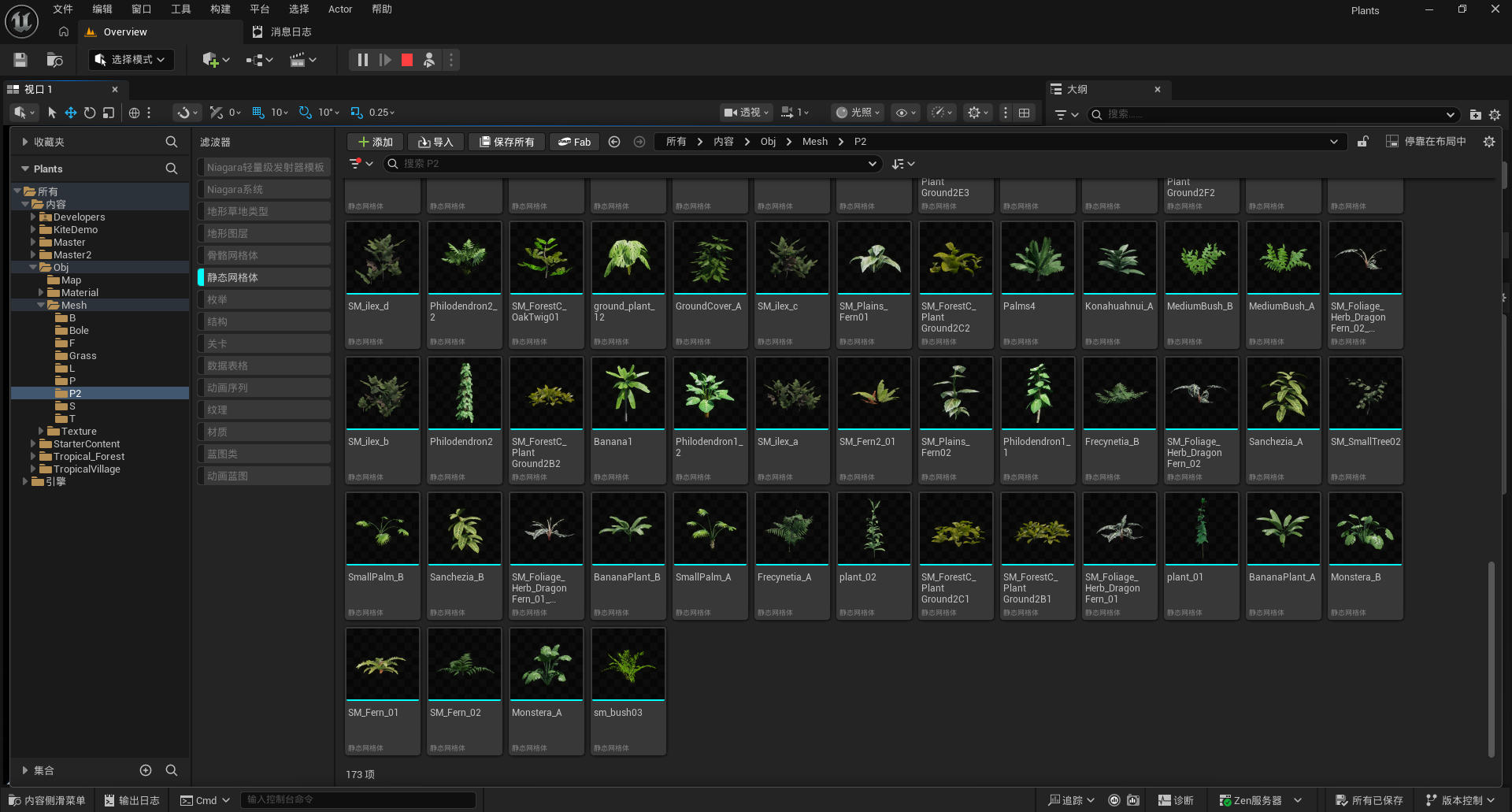Enable the 材质 filter
This screenshot has width=1512, height=812.
[264, 432]
